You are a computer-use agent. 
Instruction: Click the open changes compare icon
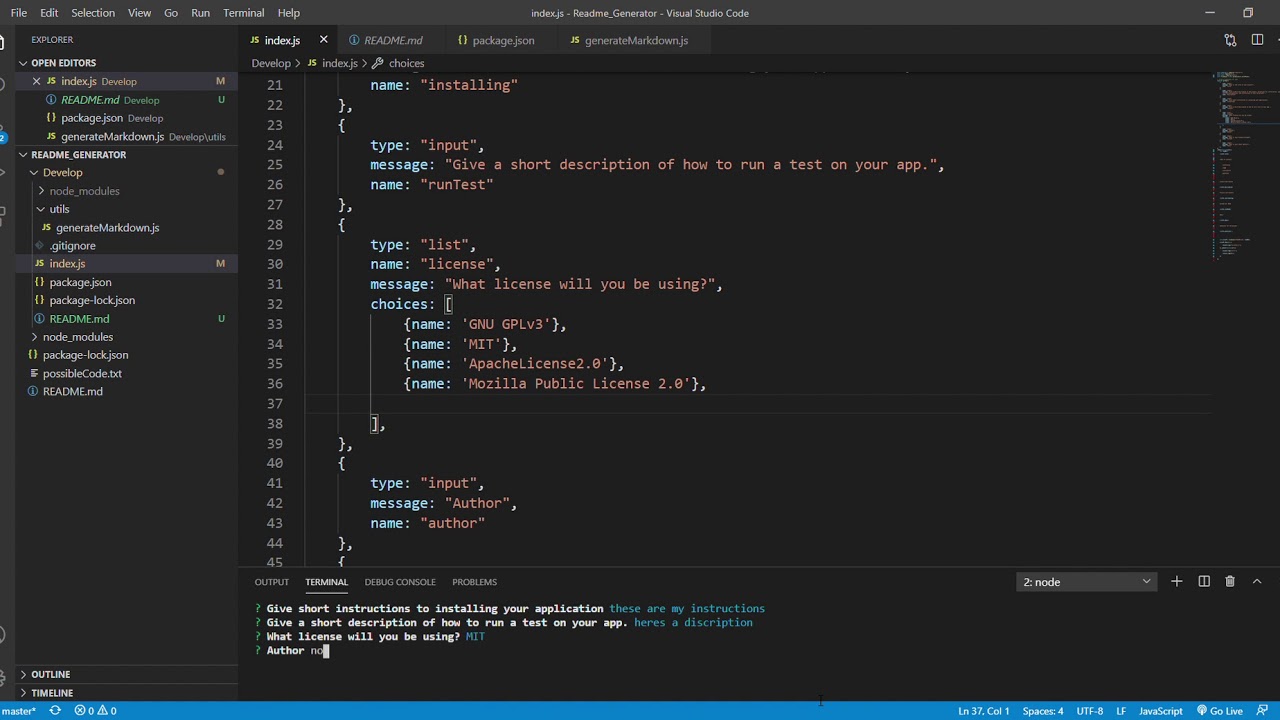(x=1230, y=40)
